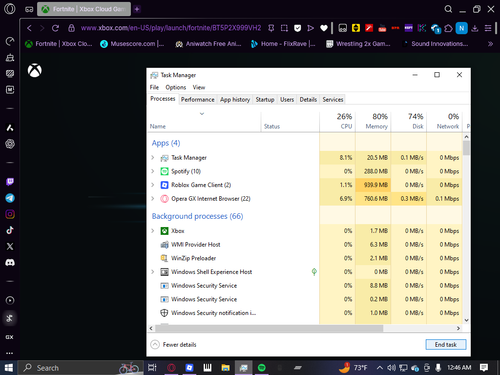Screen dimensions: 500x375
Task: Open the Options menu
Action: click(x=176, y=87)
